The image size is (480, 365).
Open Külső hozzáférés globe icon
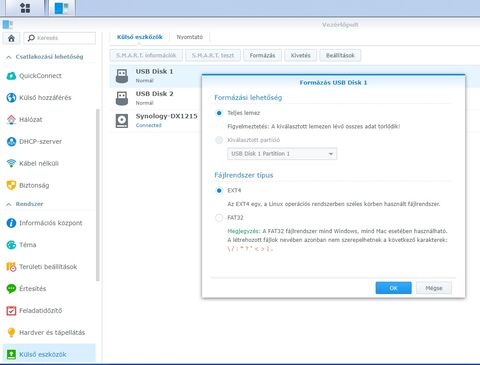[x=11, y=98]
